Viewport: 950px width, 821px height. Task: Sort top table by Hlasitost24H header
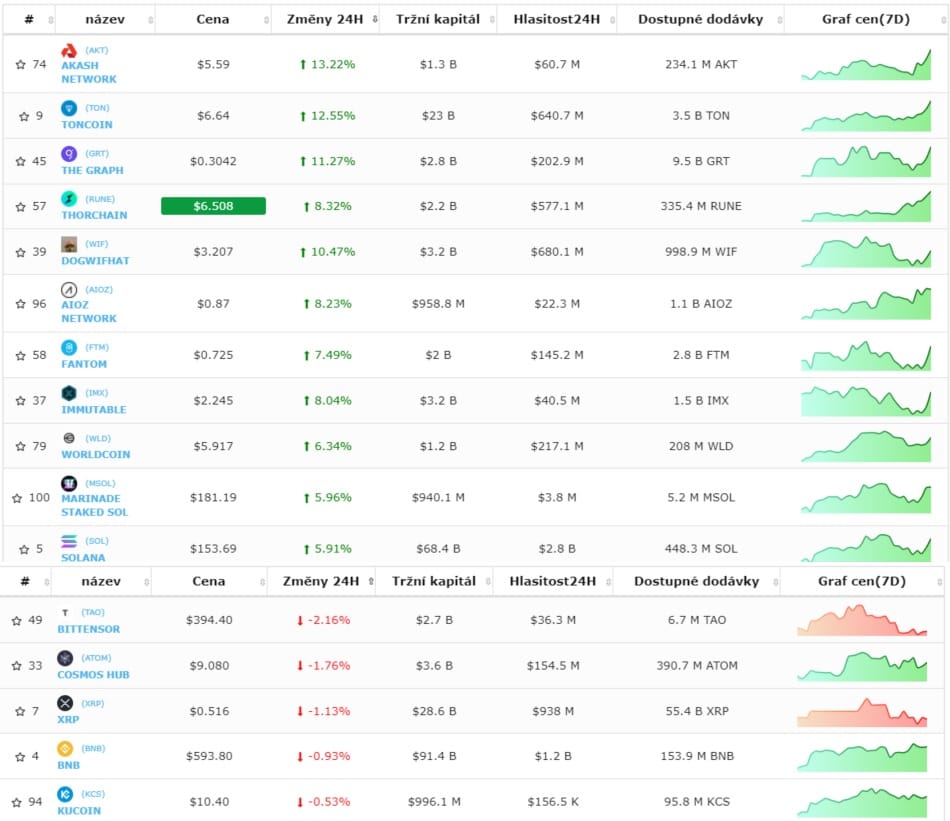coord(557,19)
